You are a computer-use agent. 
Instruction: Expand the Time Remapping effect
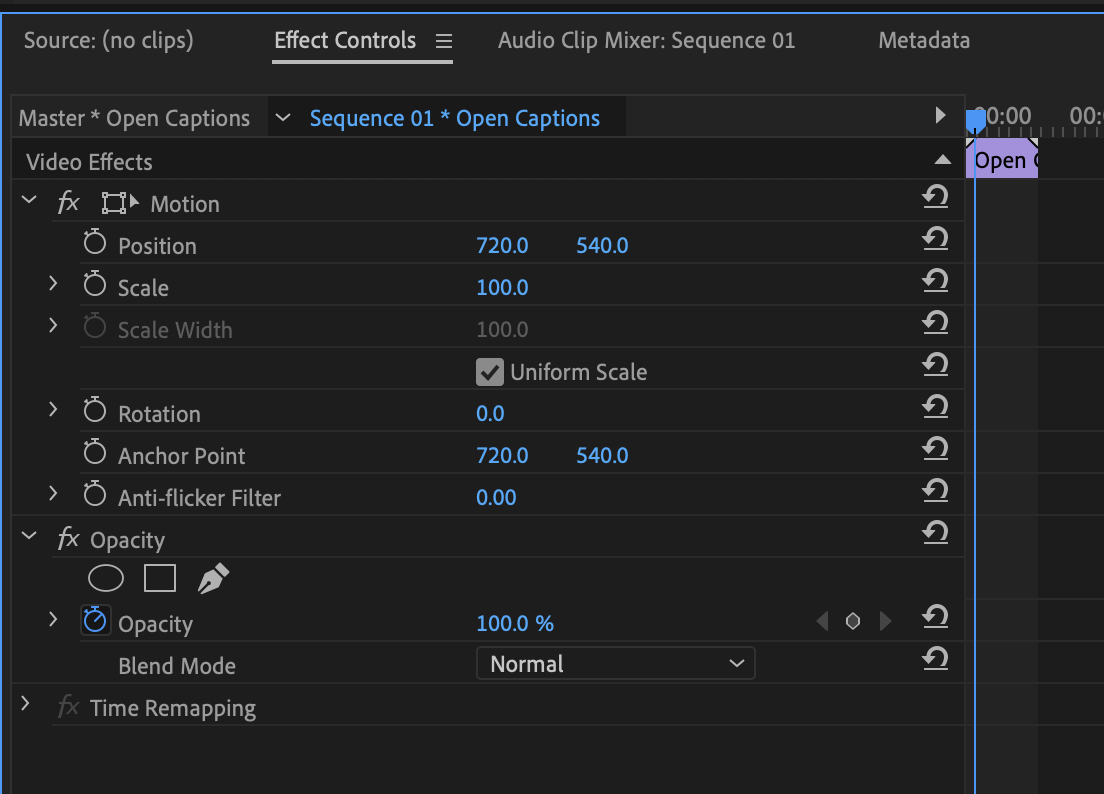click(27, 706)
